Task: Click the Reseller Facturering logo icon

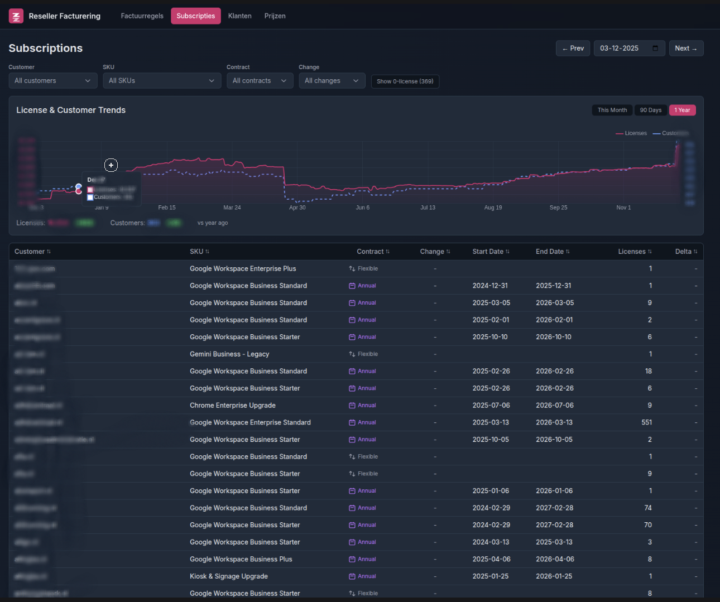Action: point(17,16)
